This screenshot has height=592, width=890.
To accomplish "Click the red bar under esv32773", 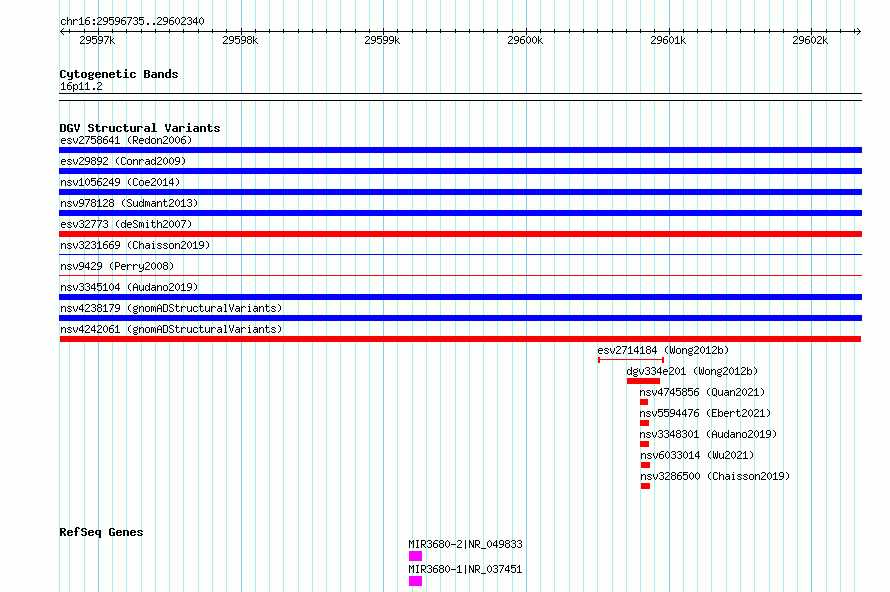I will coord(460,234).
